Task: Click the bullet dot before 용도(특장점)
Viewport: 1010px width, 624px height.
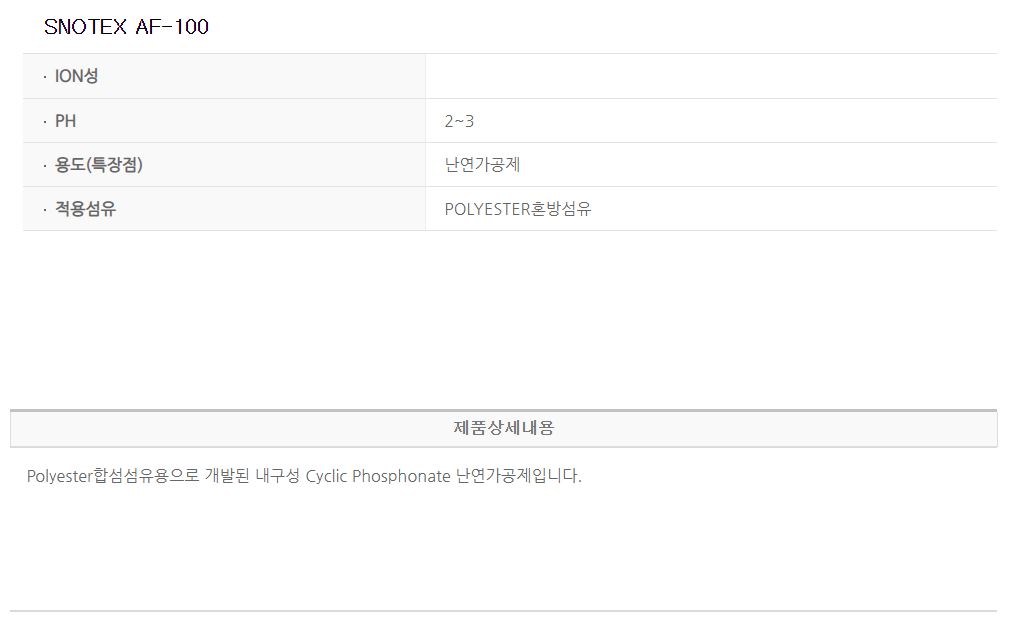Action: point(44,166)
